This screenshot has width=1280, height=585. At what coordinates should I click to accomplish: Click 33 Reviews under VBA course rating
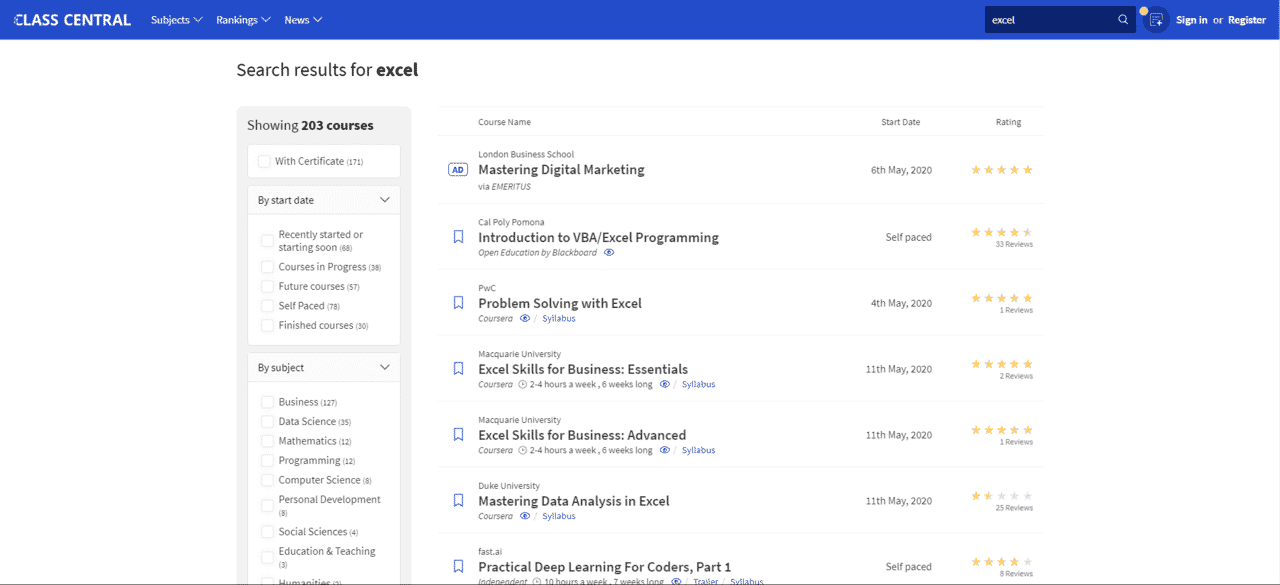pyautogui.click(x=1014, y=244)
